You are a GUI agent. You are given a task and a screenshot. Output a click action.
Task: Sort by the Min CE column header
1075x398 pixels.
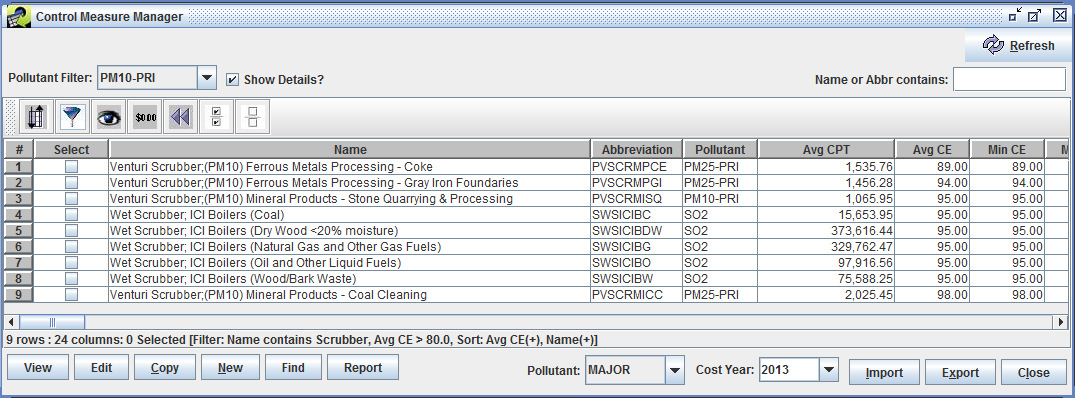point(1007,149)
